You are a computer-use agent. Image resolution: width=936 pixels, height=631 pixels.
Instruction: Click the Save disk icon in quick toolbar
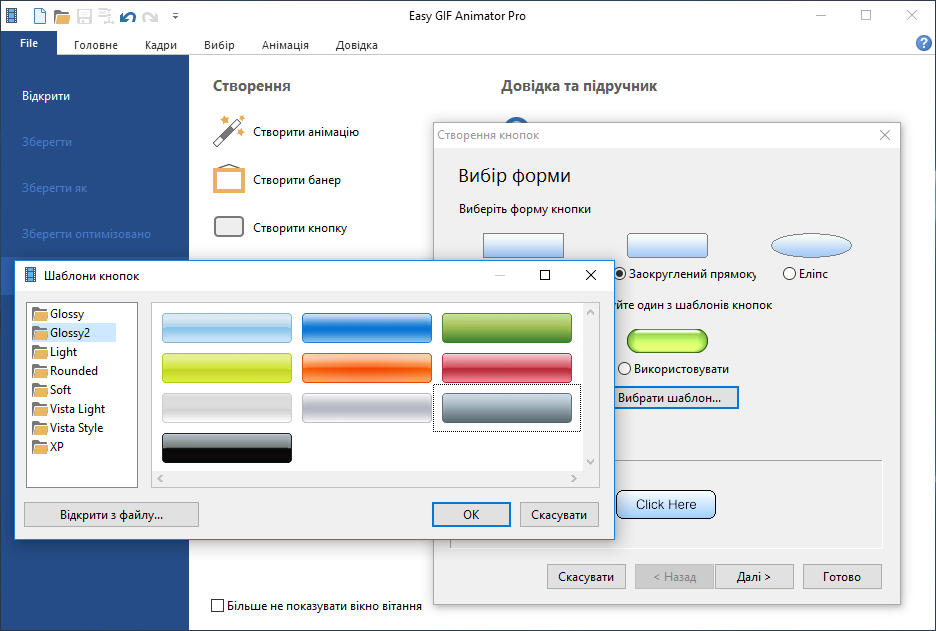(x=85, y=17)
